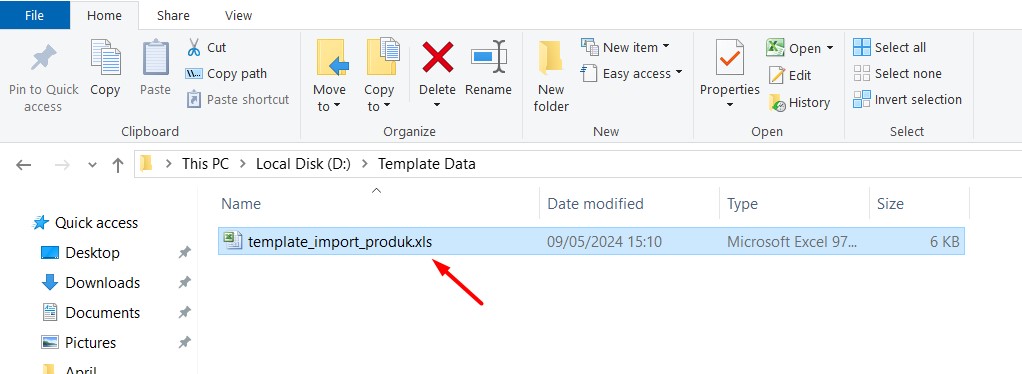Click the Cut scissors icon
This screenshot has height=374, width=1022.
tap(194, 48)
